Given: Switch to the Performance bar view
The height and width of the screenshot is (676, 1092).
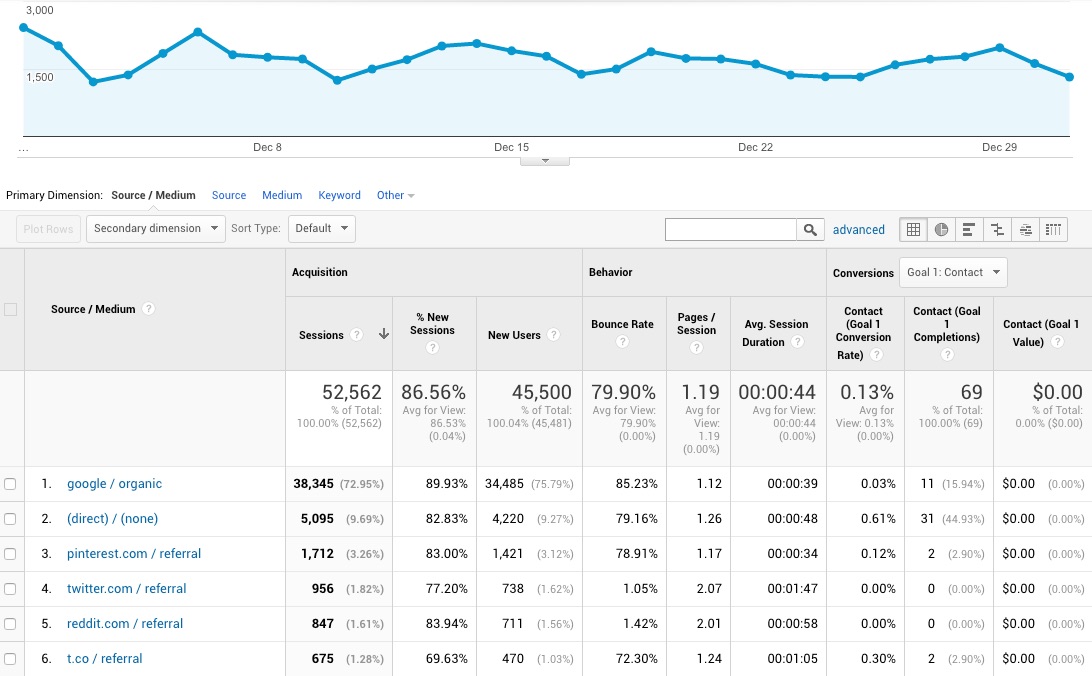Looking at the screenshot, I should click(x=969, y=229).
